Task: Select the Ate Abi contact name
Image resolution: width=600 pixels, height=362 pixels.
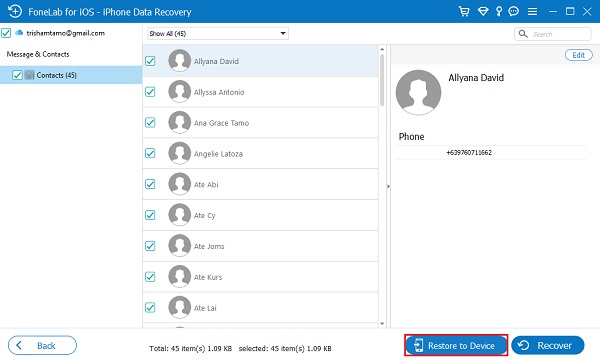Action: (x=206, y=184)
